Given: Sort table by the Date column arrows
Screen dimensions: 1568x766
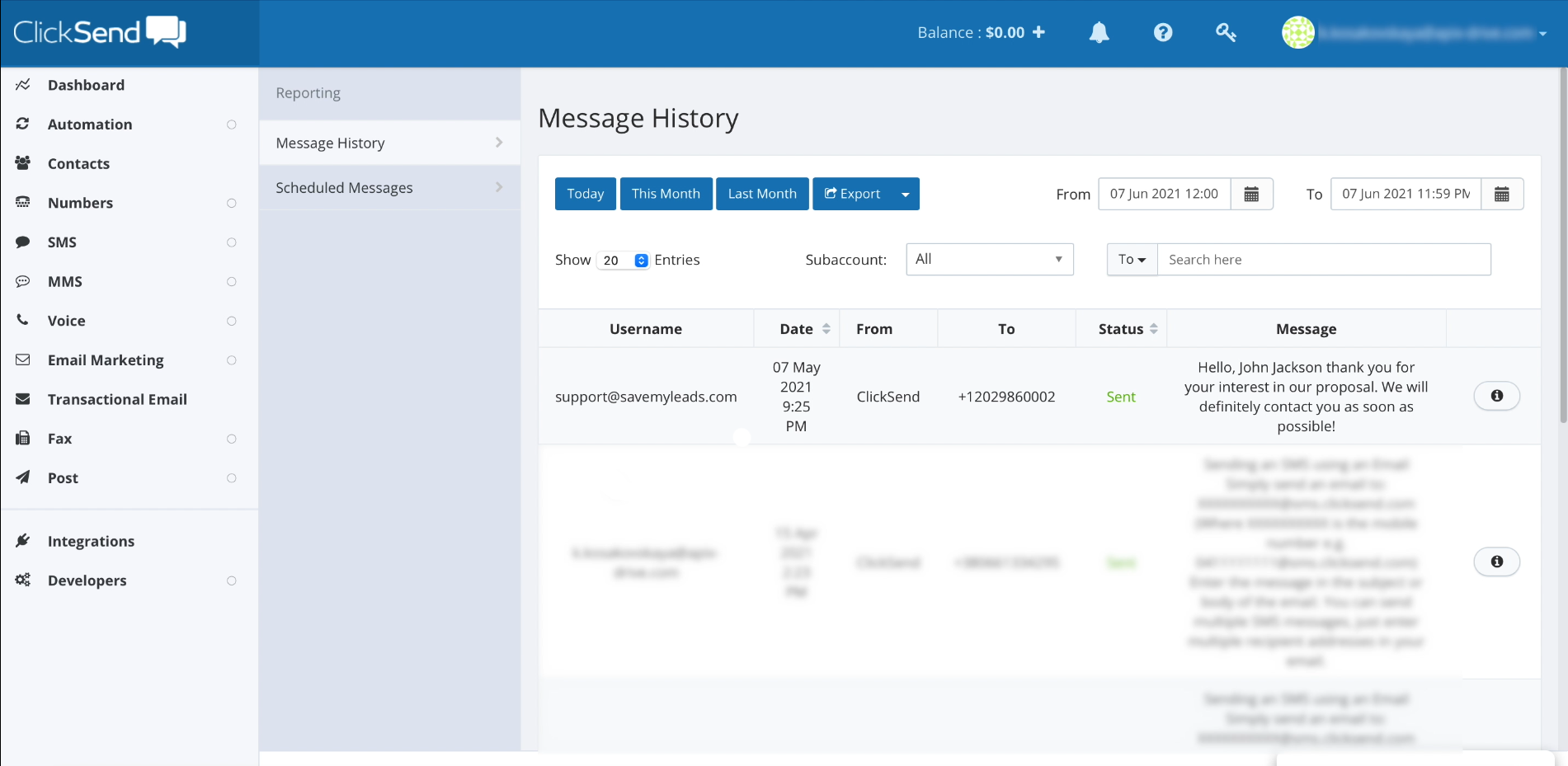Looking at the screenshot, I should click(x=826, y=329).
